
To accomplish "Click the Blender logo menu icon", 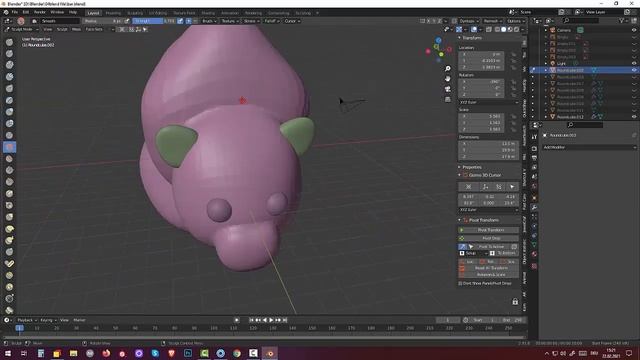I will (6, 12).
